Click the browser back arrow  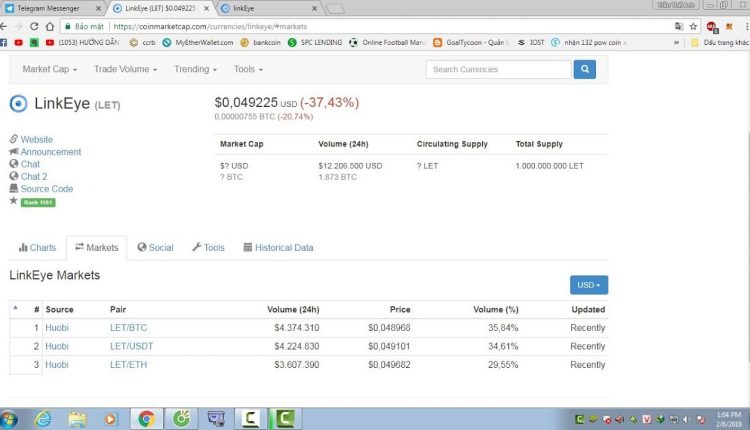(4, 26)
